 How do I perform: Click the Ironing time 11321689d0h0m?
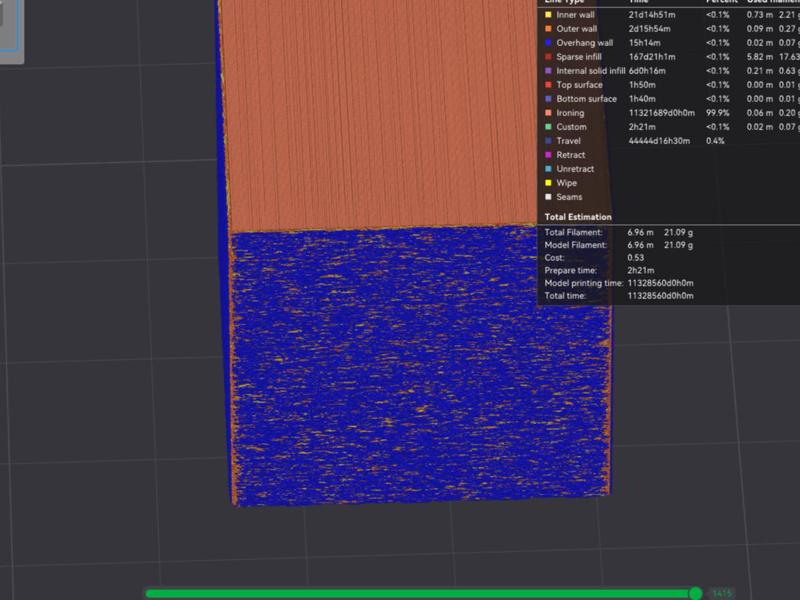[662, 113]
